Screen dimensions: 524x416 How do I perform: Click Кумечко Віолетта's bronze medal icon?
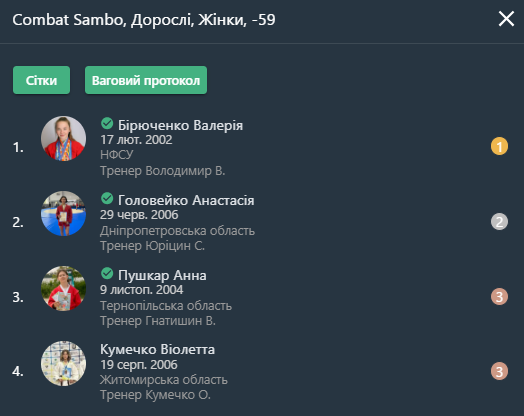(x=499, y=371)
